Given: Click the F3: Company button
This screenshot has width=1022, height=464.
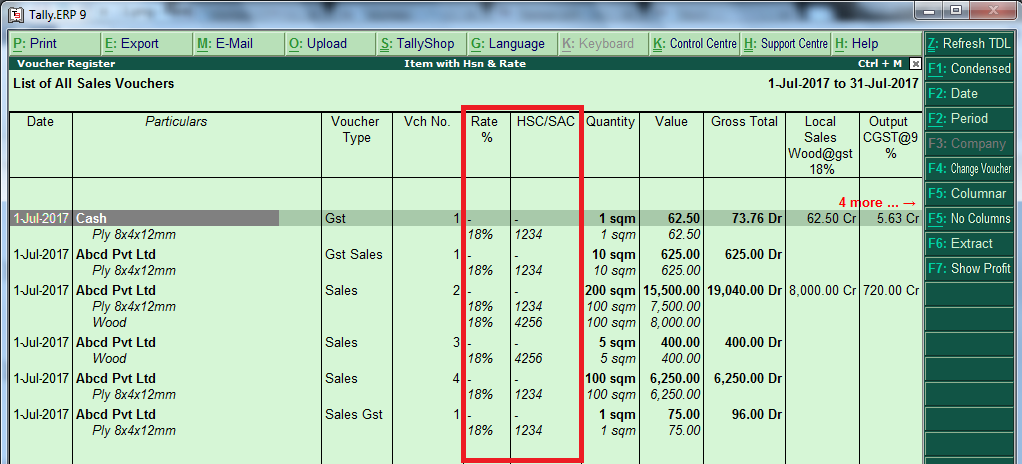Looking at the screenshot, I should [969, 143].
